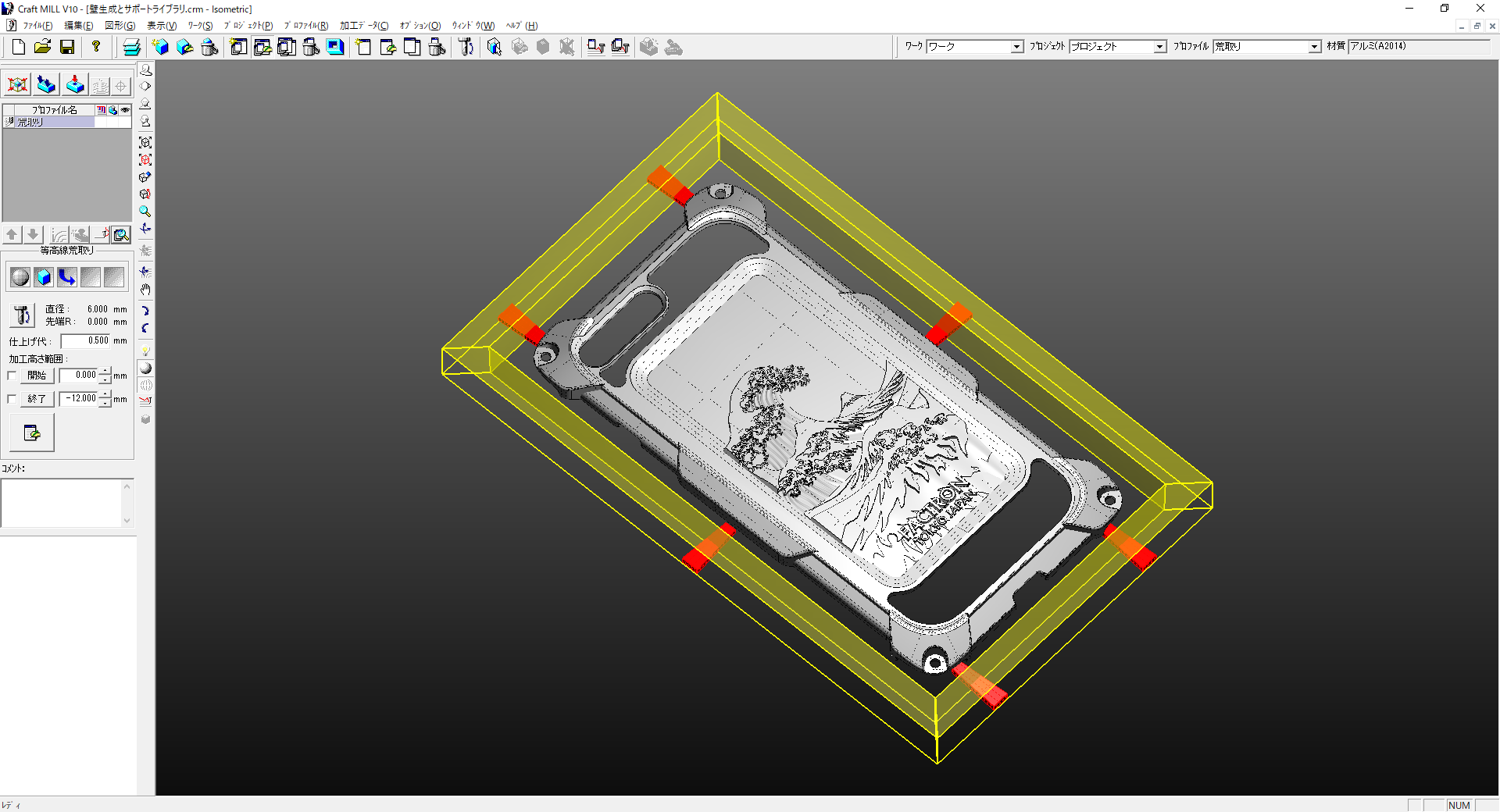This screenshot has width=1500, height=812.
Task: Create a new work with the cube icon
Action: tap(161, 47)
